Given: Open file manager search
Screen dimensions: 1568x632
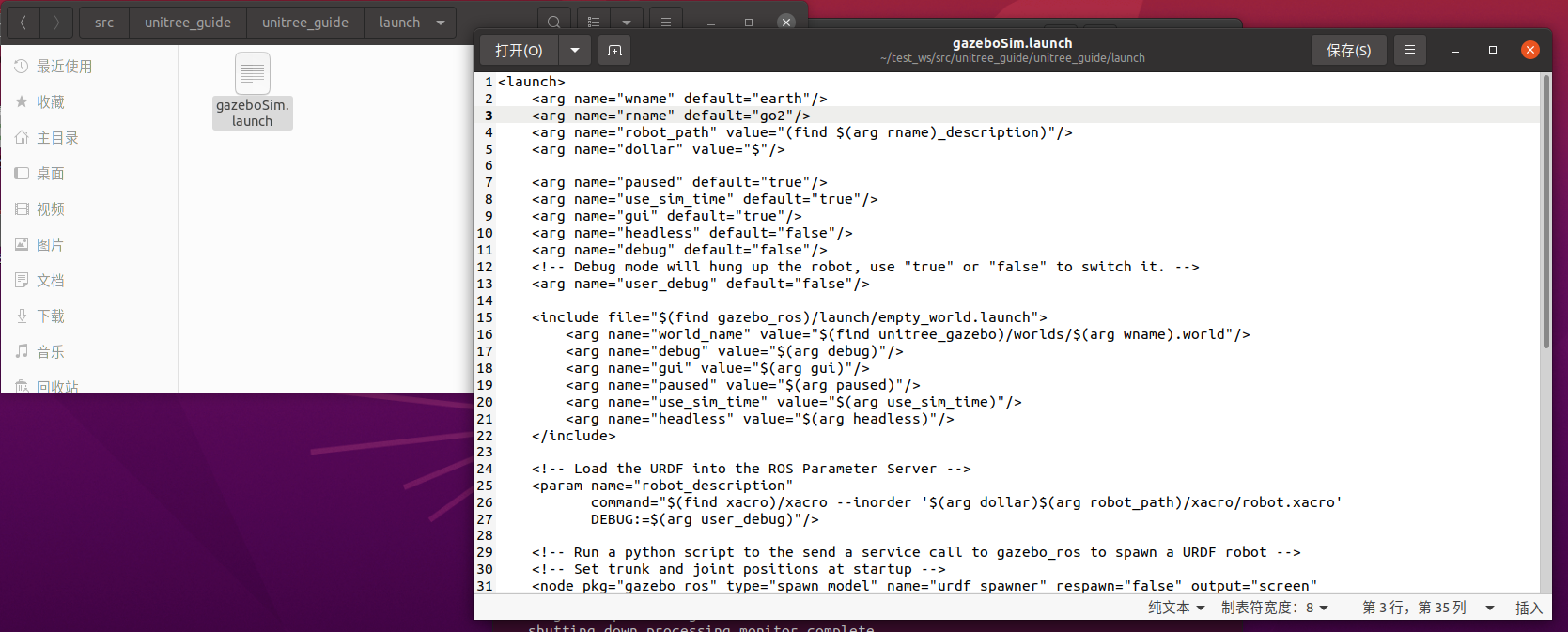Looking at the screenshot, I should click(x=554, y=23).
